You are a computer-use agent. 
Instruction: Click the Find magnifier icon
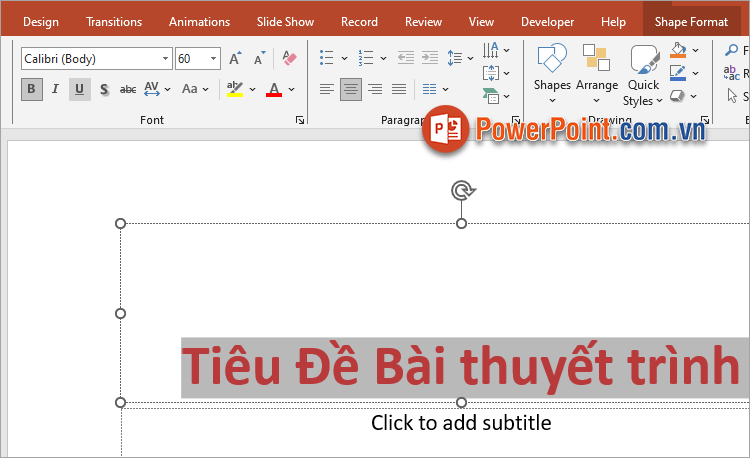click(x=731, y=50)
